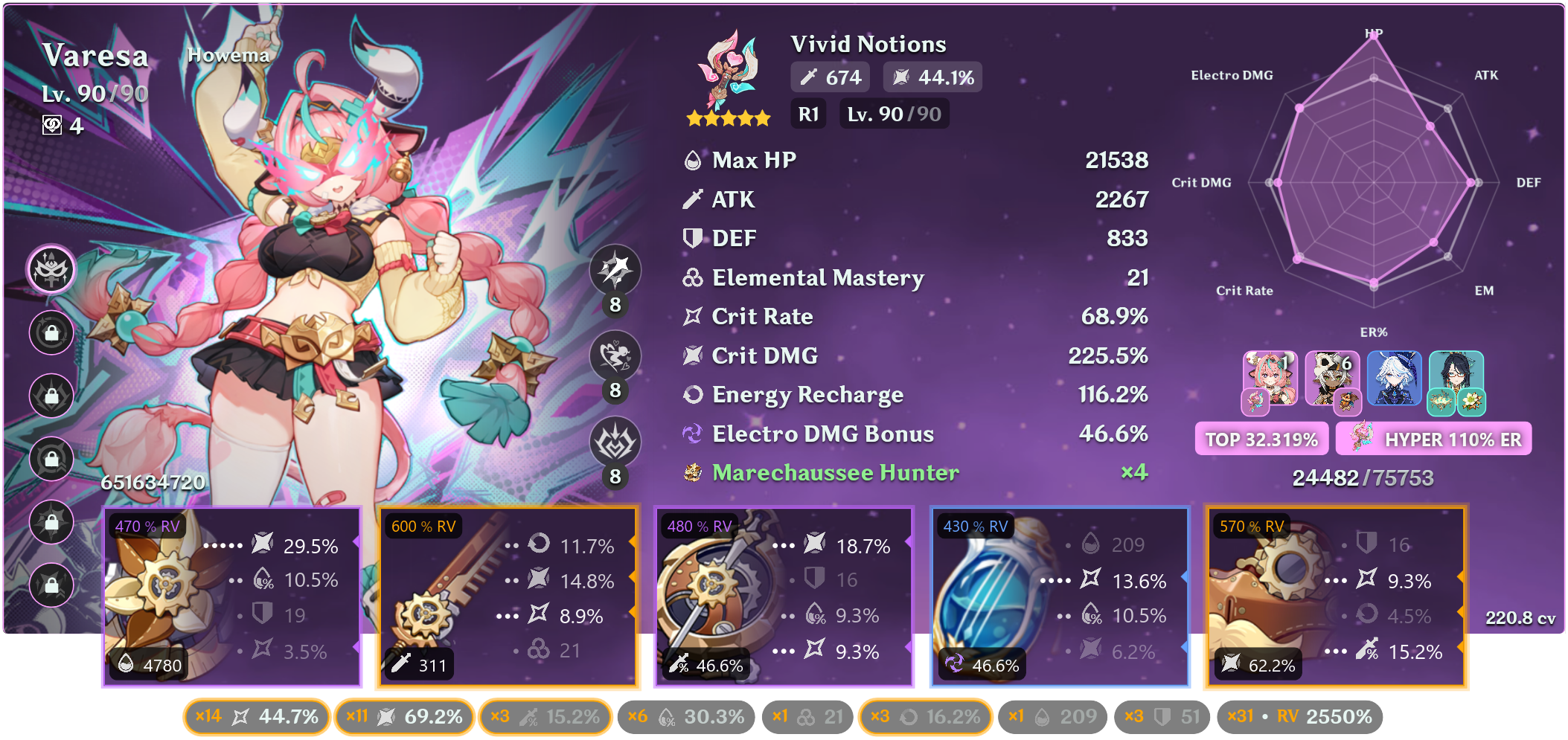Image resolution: width=1568 pixels, height=740 pixels.
Task: Select the normal attack talent icon
Action: (615, 270)
